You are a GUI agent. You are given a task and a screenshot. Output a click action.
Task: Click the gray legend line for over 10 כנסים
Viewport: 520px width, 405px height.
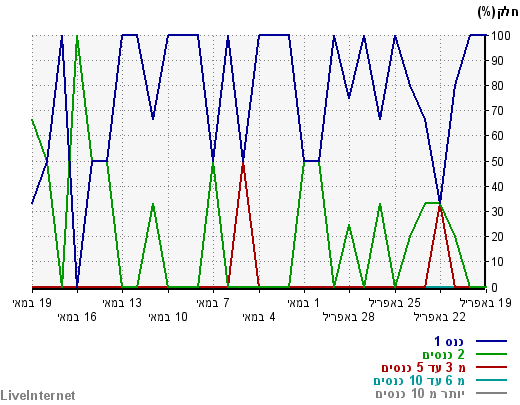click(491, 393)
